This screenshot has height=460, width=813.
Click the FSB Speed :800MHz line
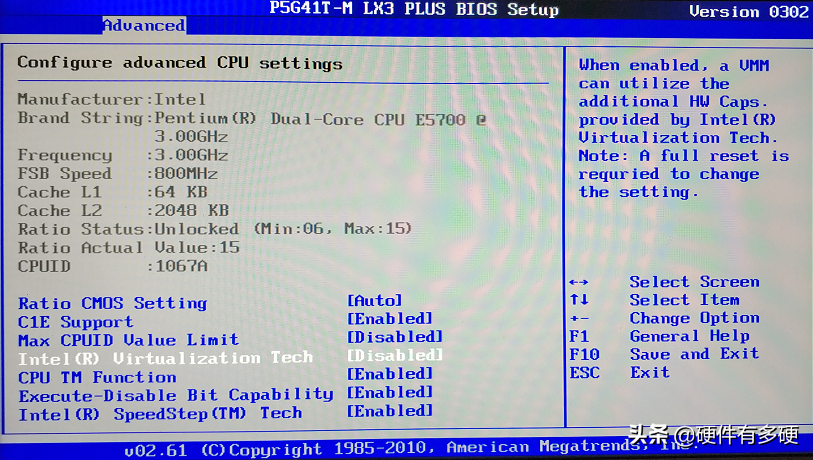(118, 173)
